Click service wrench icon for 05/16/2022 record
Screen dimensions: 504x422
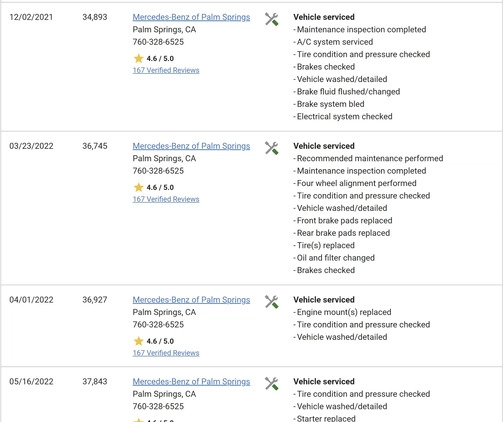[272, 384]
